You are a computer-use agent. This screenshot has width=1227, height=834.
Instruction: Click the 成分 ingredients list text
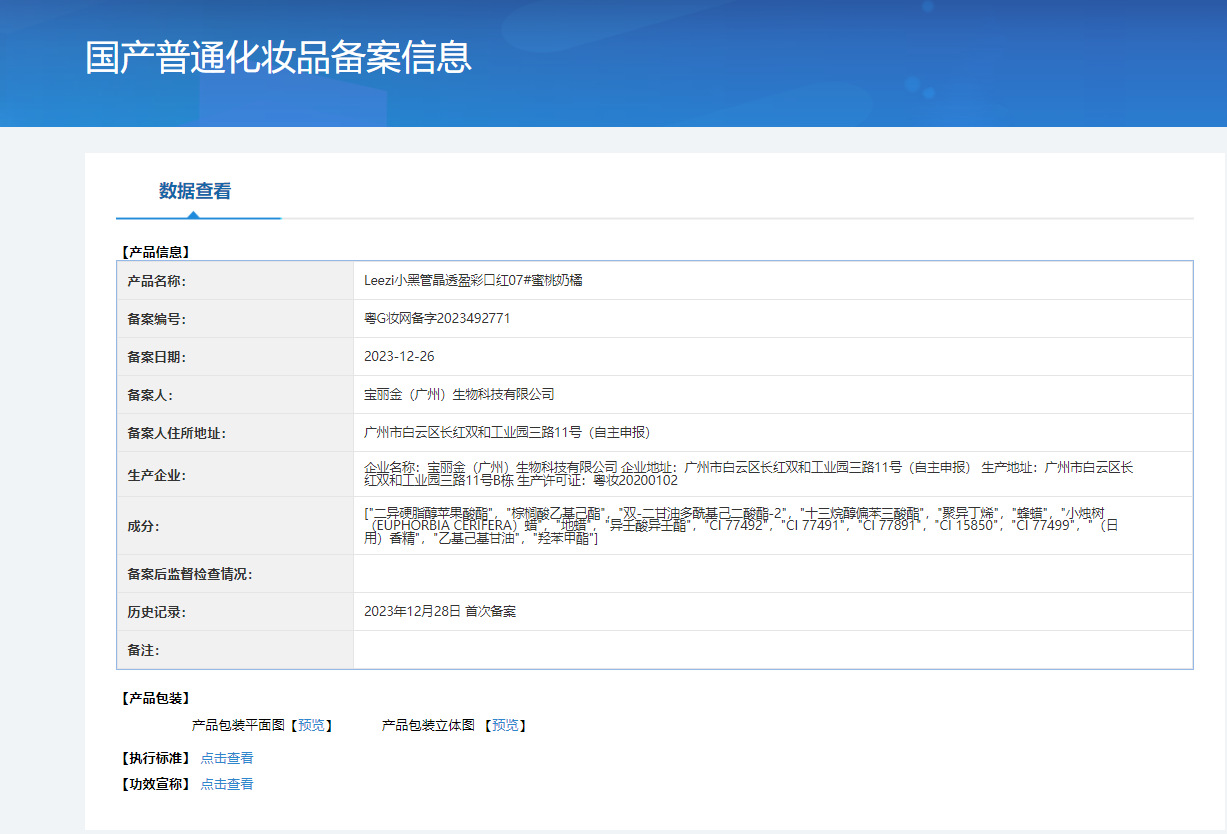740,525
